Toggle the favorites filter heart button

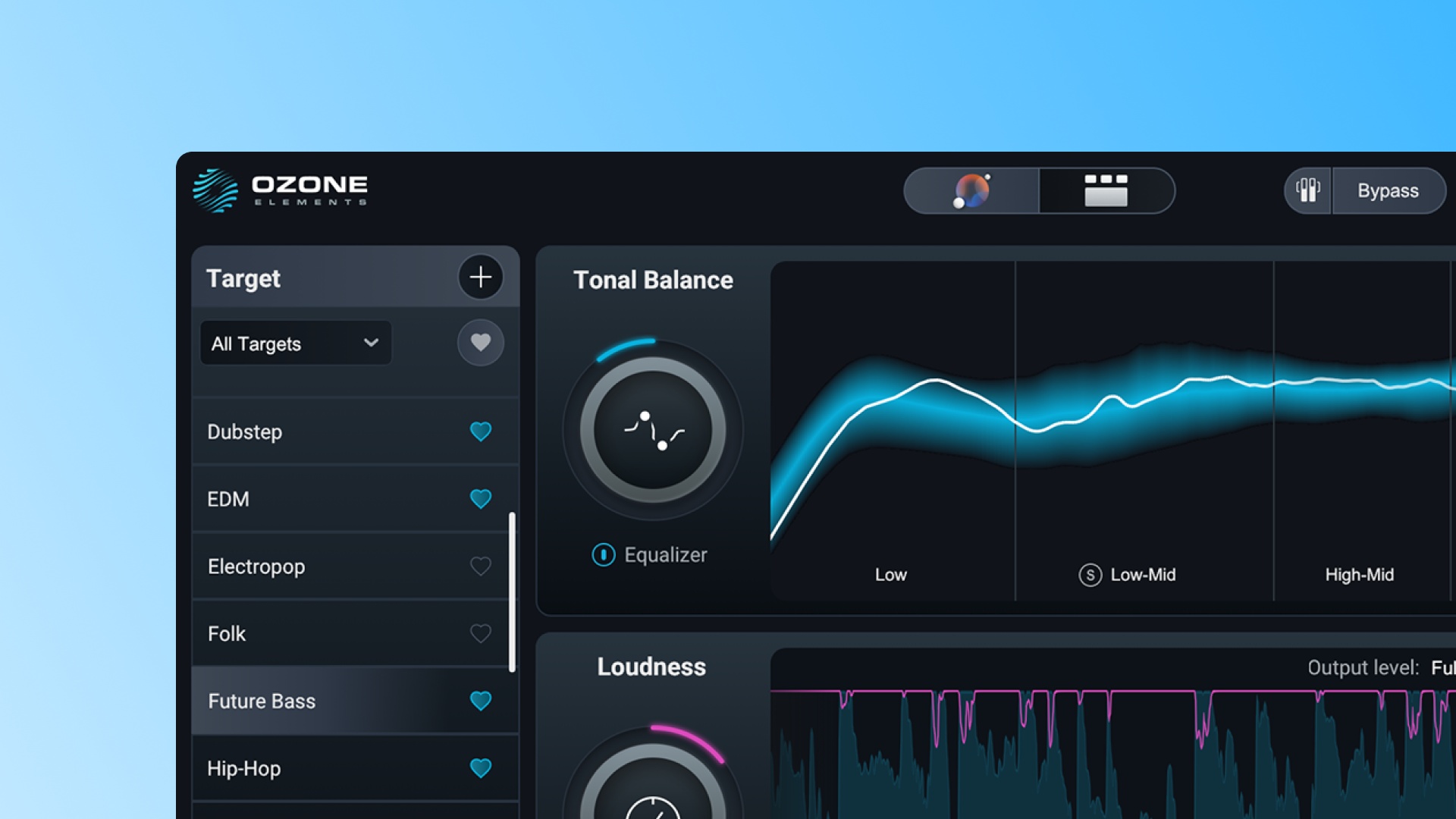(480, 343)
